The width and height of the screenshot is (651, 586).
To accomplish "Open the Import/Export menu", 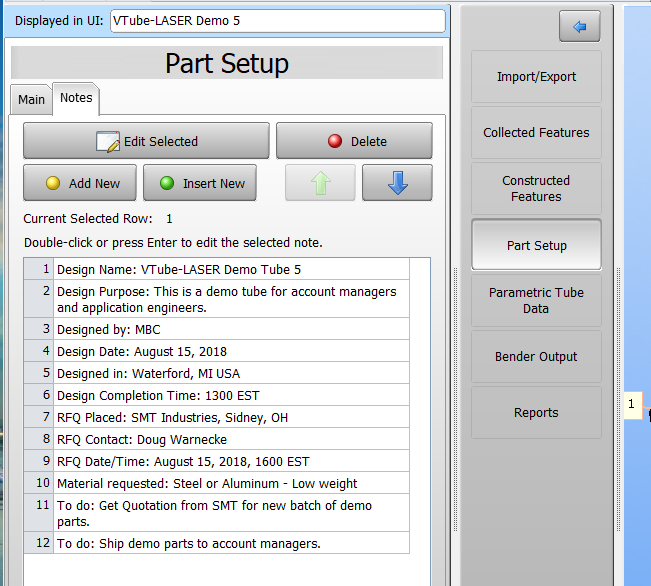I will tap(536, 77).
